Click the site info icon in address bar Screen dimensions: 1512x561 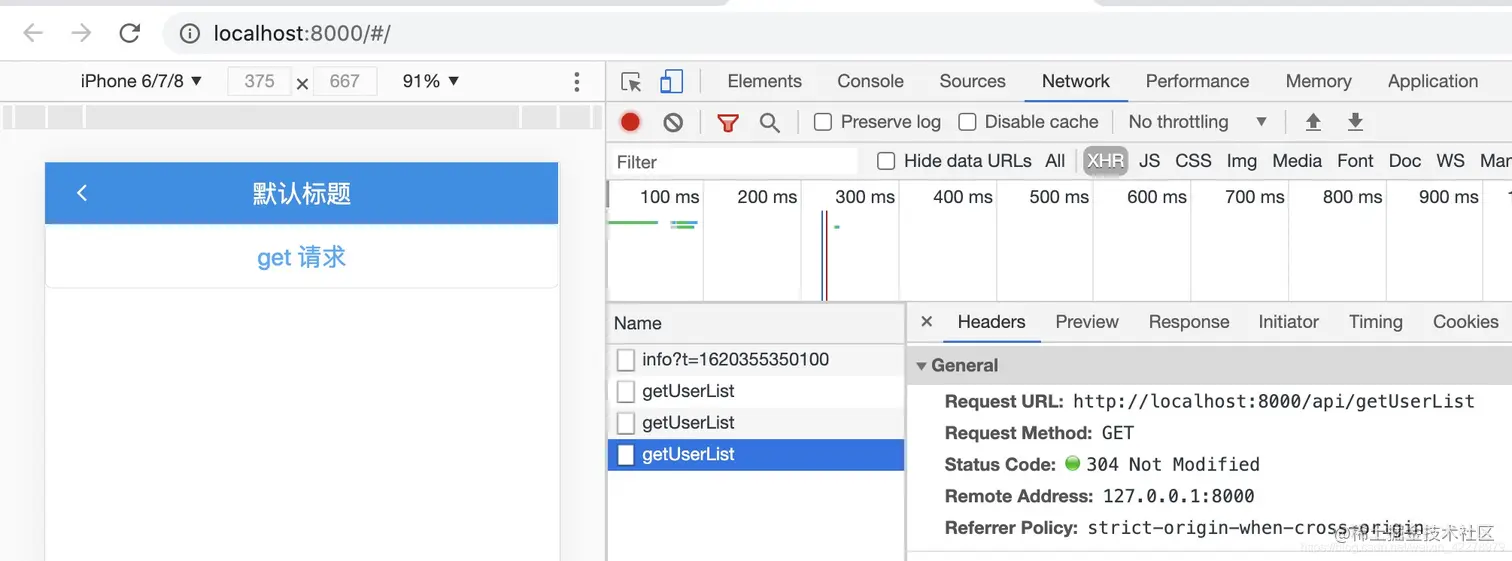click(x=190, y=34)
